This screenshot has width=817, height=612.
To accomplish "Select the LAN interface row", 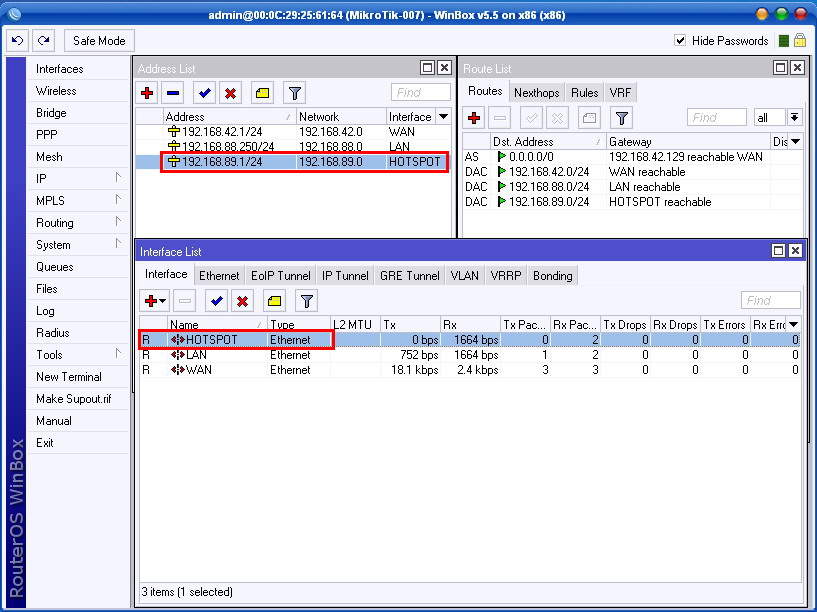I will (x=469, y=355).
